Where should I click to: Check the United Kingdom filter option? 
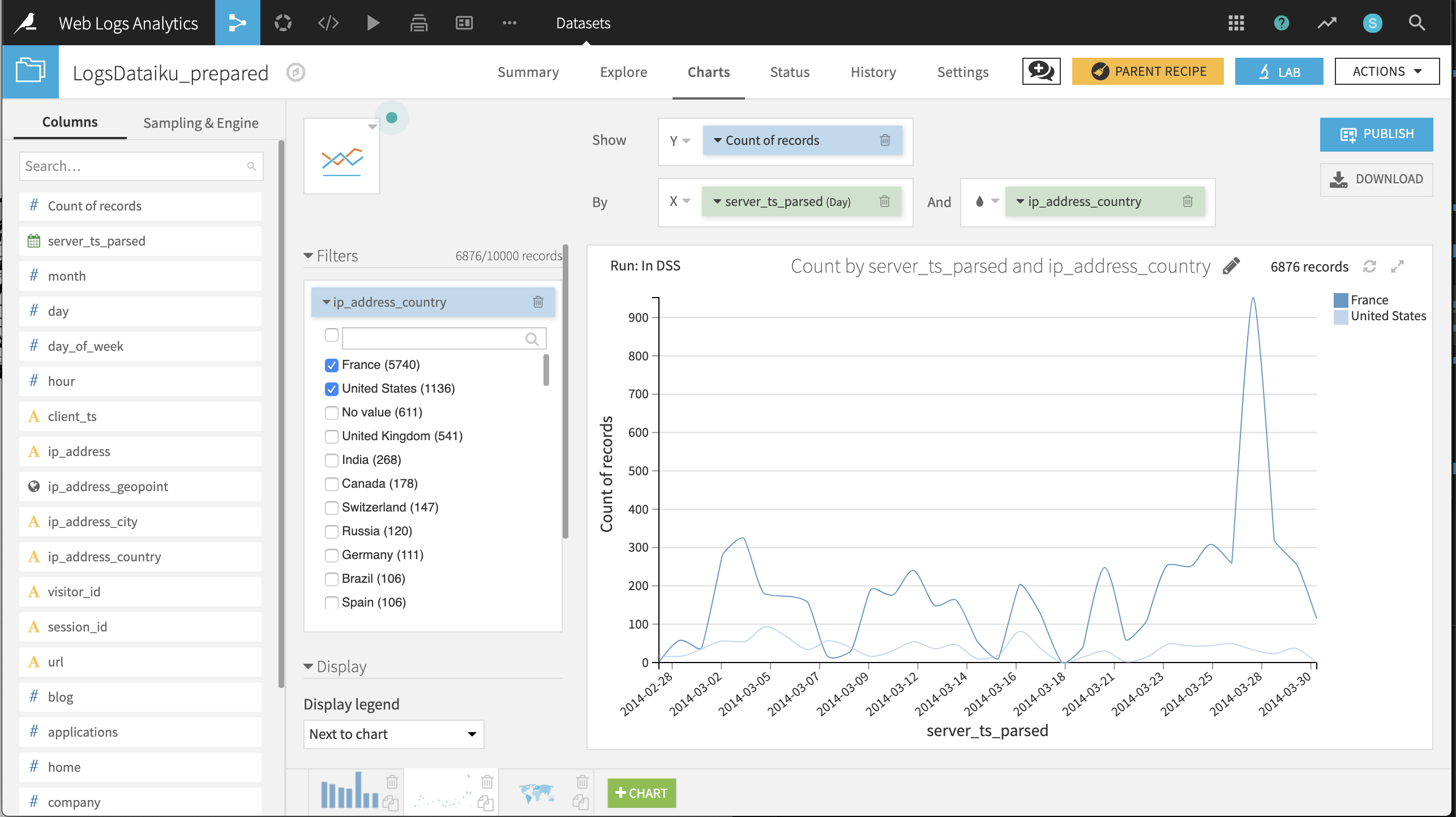(332, 436)
